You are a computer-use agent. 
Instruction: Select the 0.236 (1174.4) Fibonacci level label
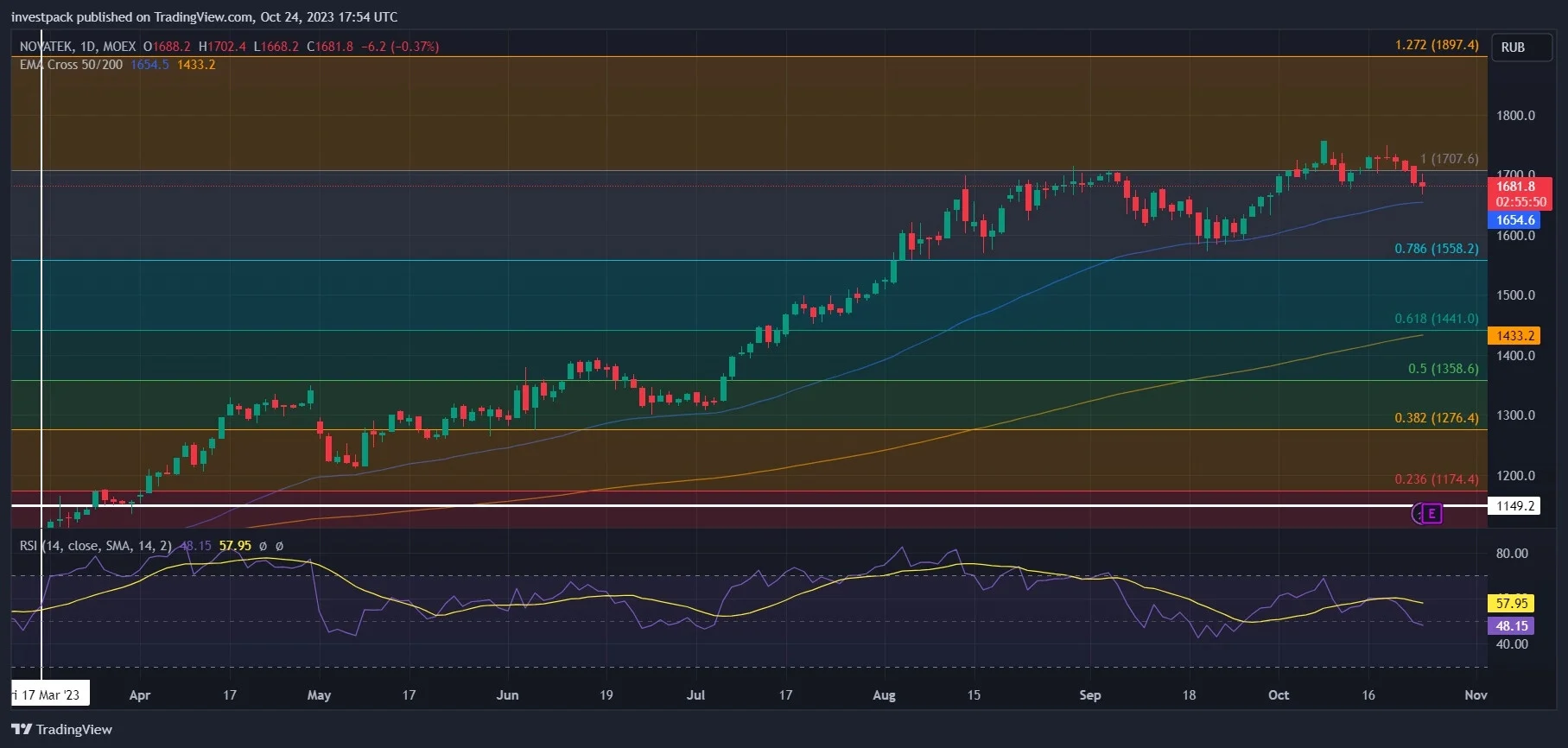point(1437,479)
